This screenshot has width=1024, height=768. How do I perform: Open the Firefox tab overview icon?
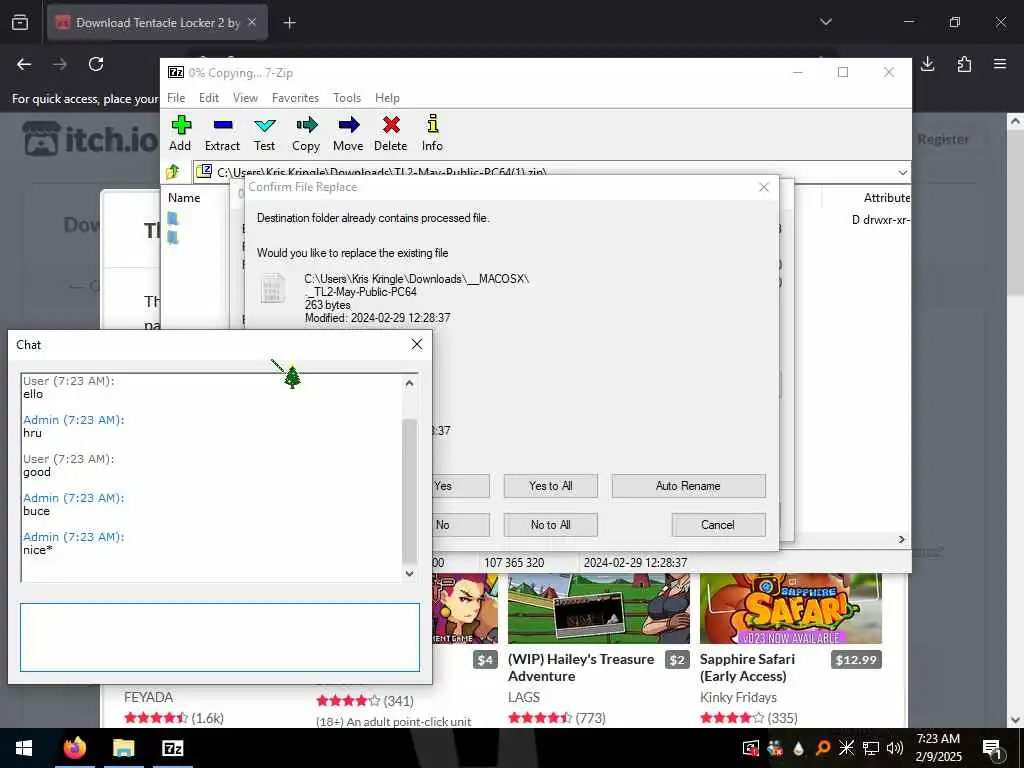click(20, 23)
